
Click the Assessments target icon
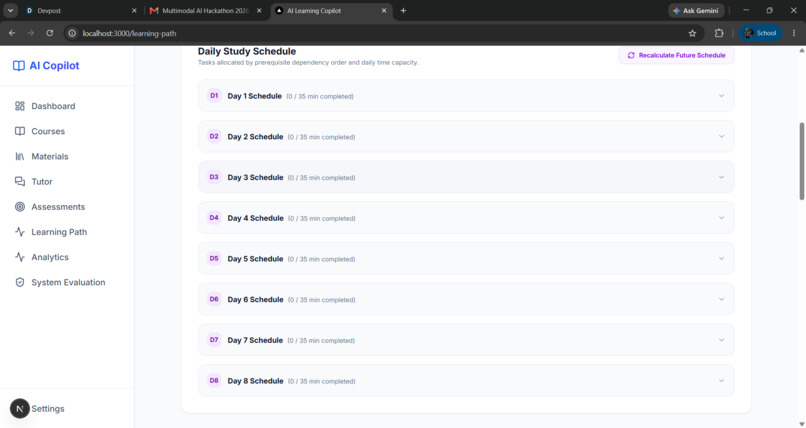[20, 207]
